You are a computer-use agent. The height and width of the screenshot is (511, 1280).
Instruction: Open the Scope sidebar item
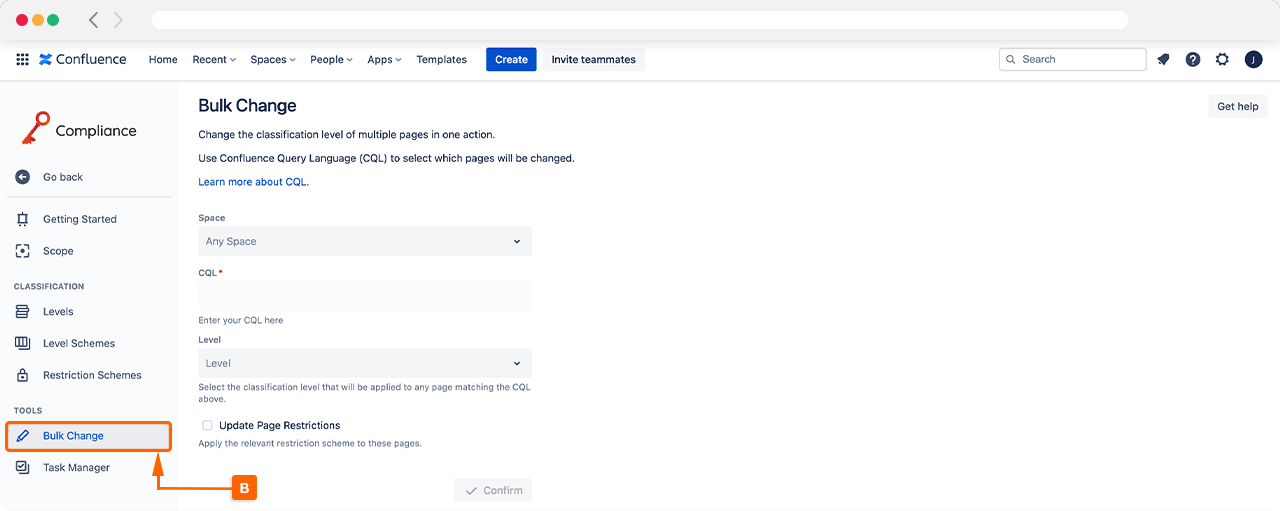pyautogui.click(x=58, y=251)
